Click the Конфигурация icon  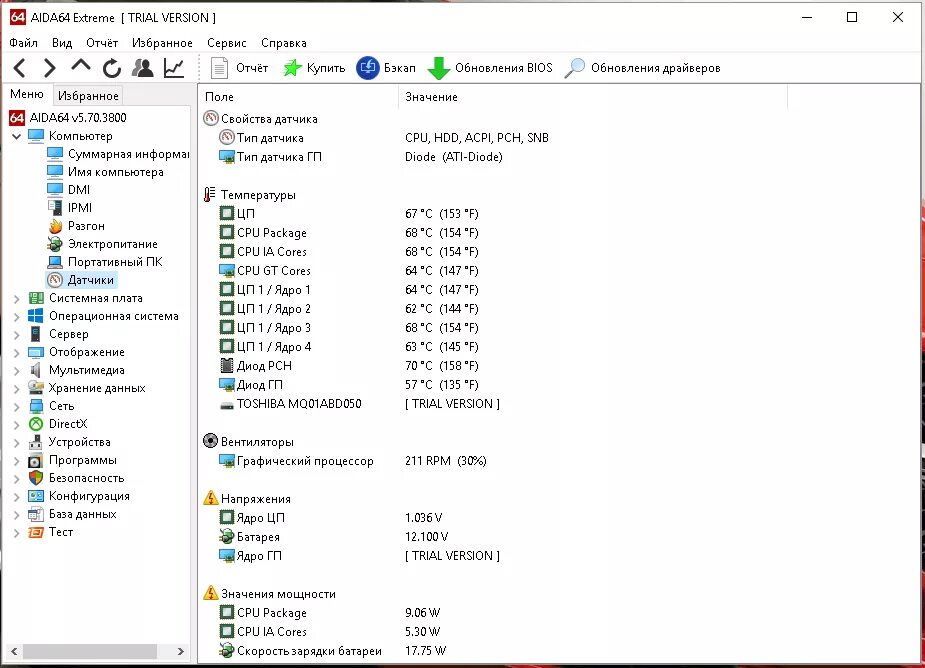pos(35,496)
